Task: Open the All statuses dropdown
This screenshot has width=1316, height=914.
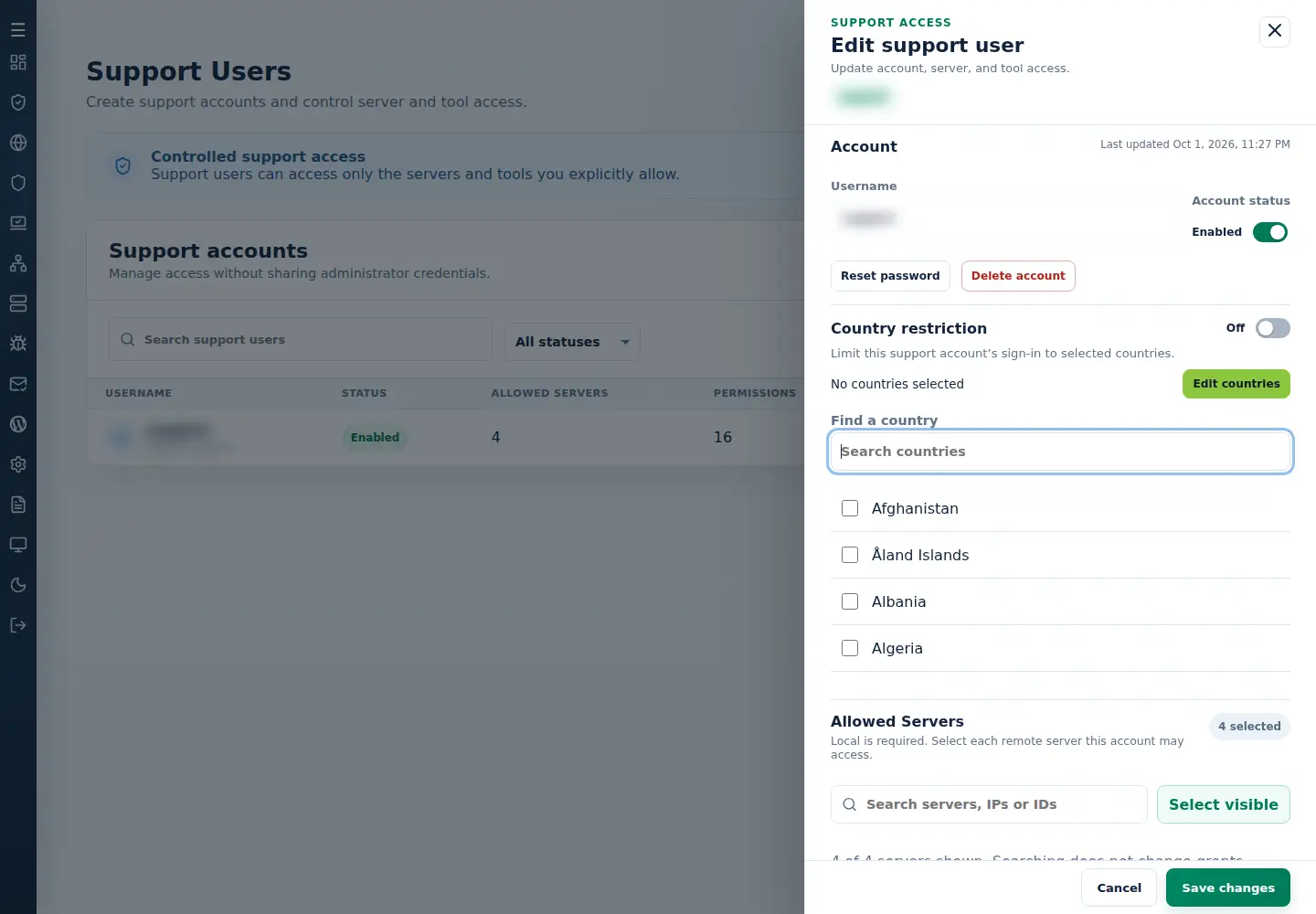Action: click(x=572, y=342)
